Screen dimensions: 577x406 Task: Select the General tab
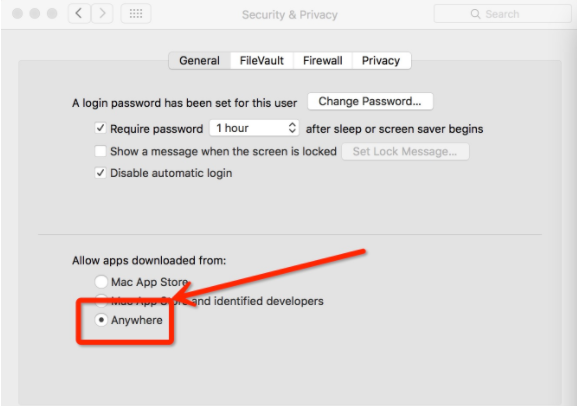tap(199, 60)
